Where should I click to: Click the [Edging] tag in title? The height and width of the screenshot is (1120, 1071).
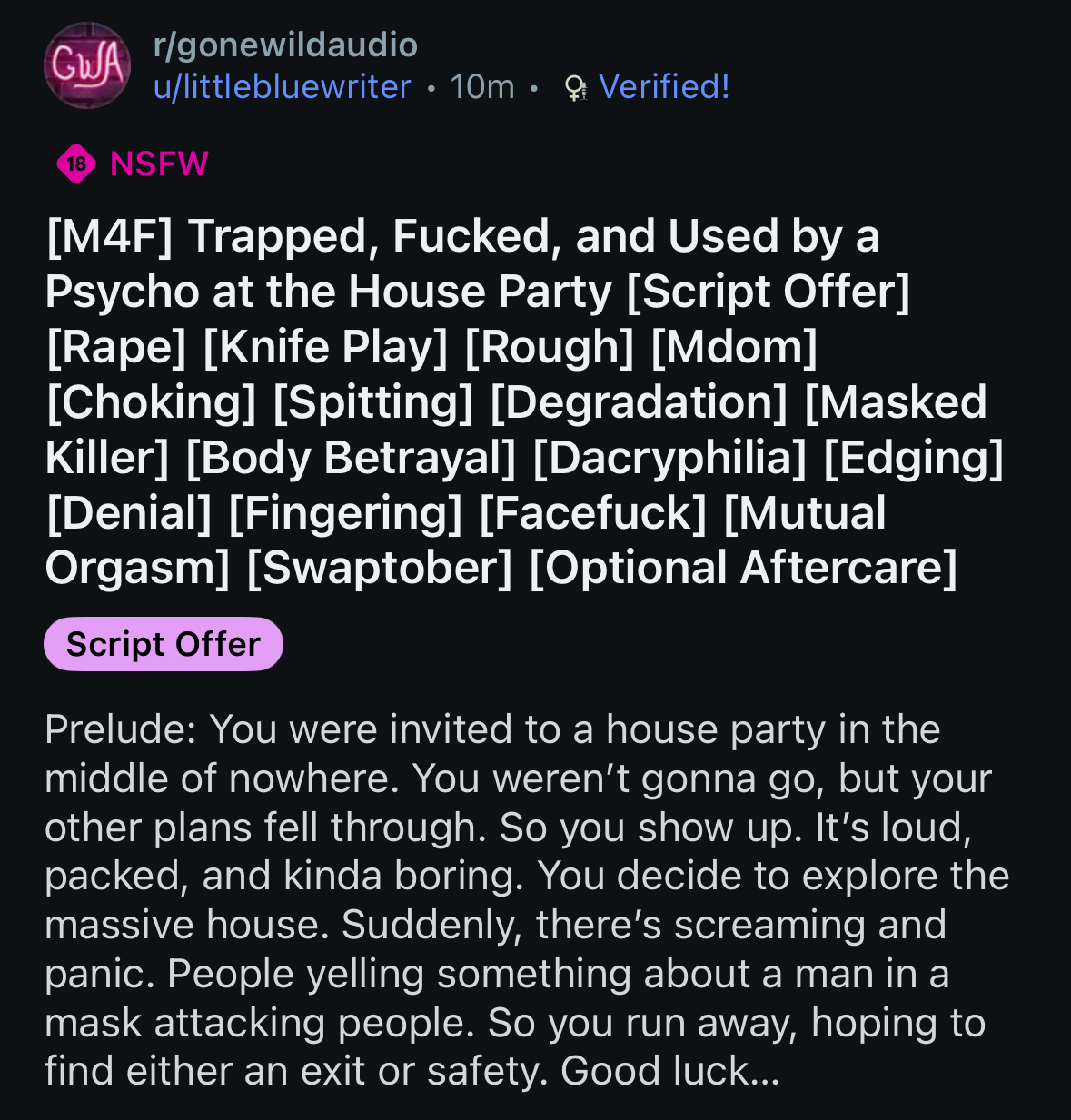click(913, 458)
